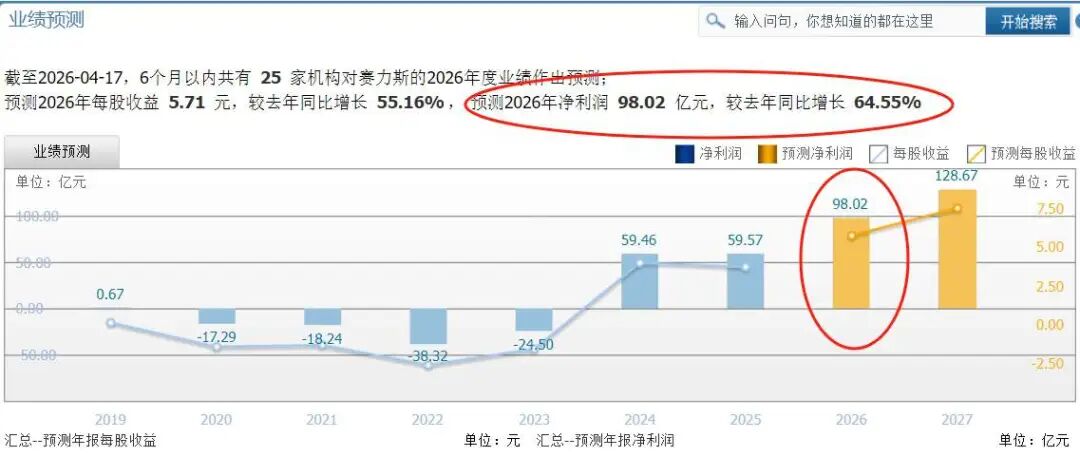The image size is (1080, 457).
Task: Click the 2026 forecast bar 98.02
Action: 851,264
